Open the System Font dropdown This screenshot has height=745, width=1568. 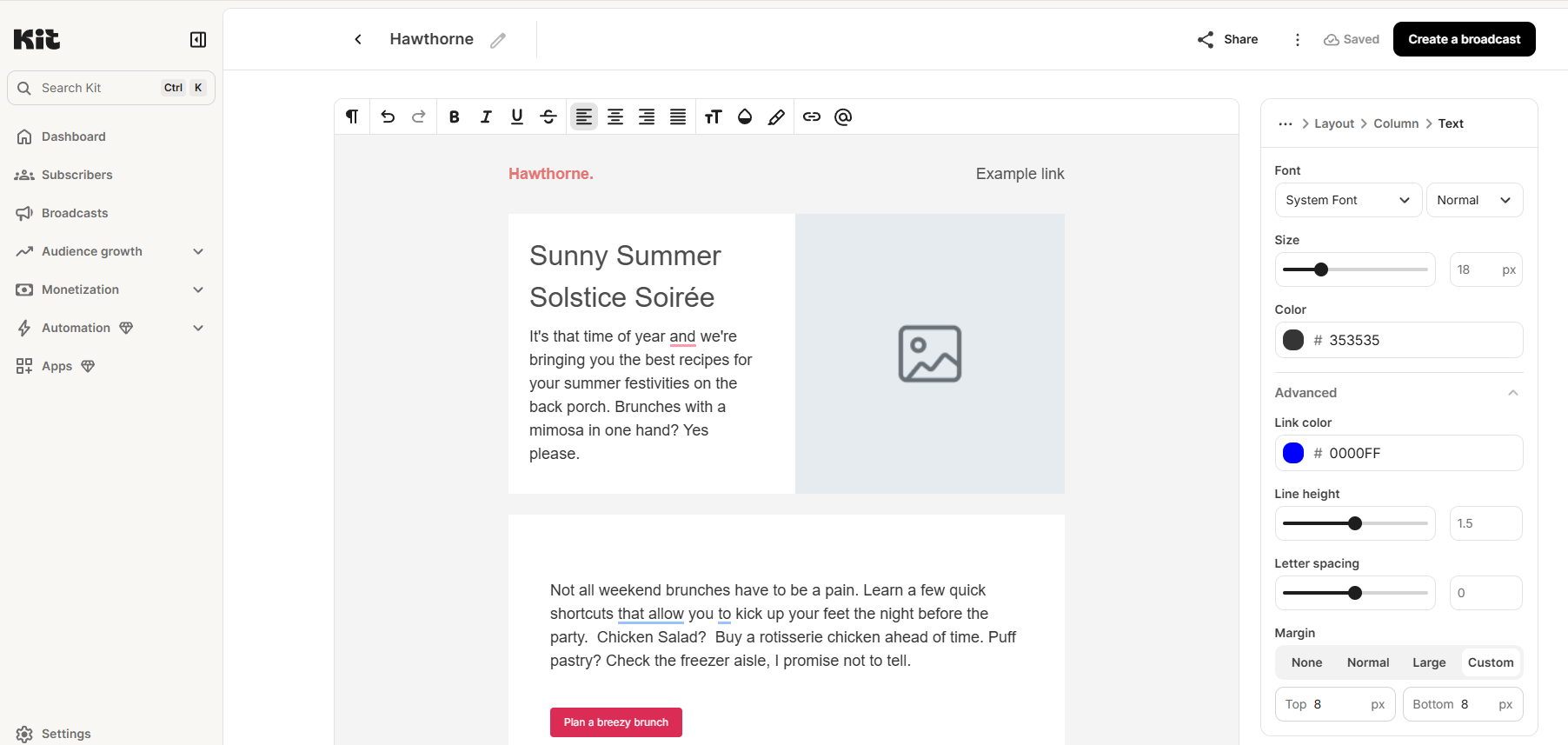tap(1348, 200)
